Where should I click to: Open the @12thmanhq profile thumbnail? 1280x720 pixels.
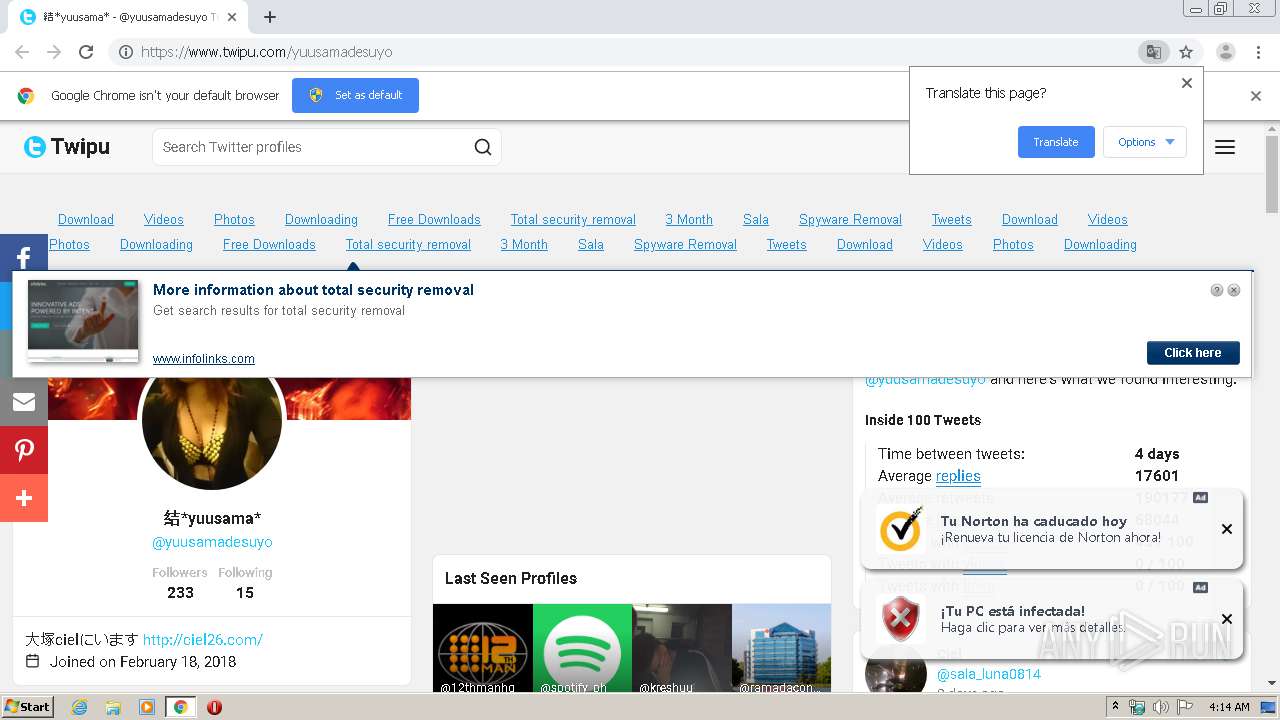click(x=483, y=648)
